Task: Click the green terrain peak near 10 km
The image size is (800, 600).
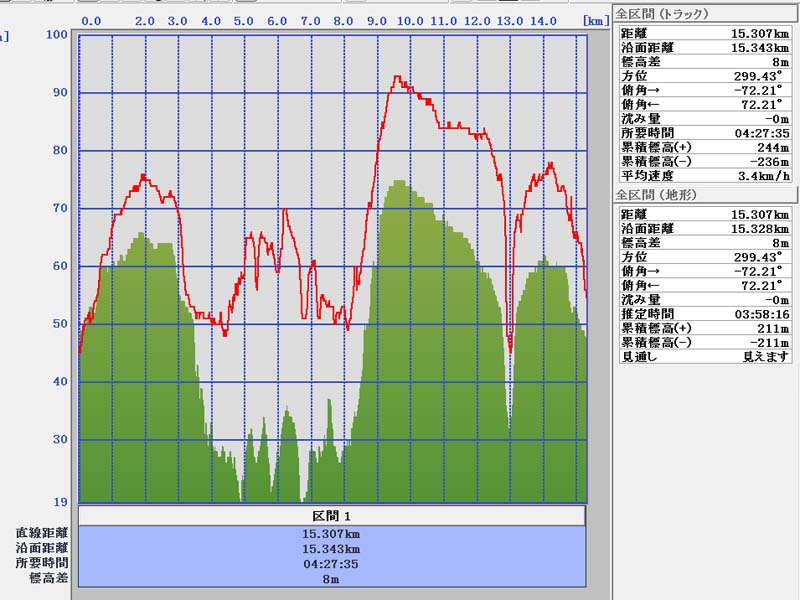Action: 400,182
